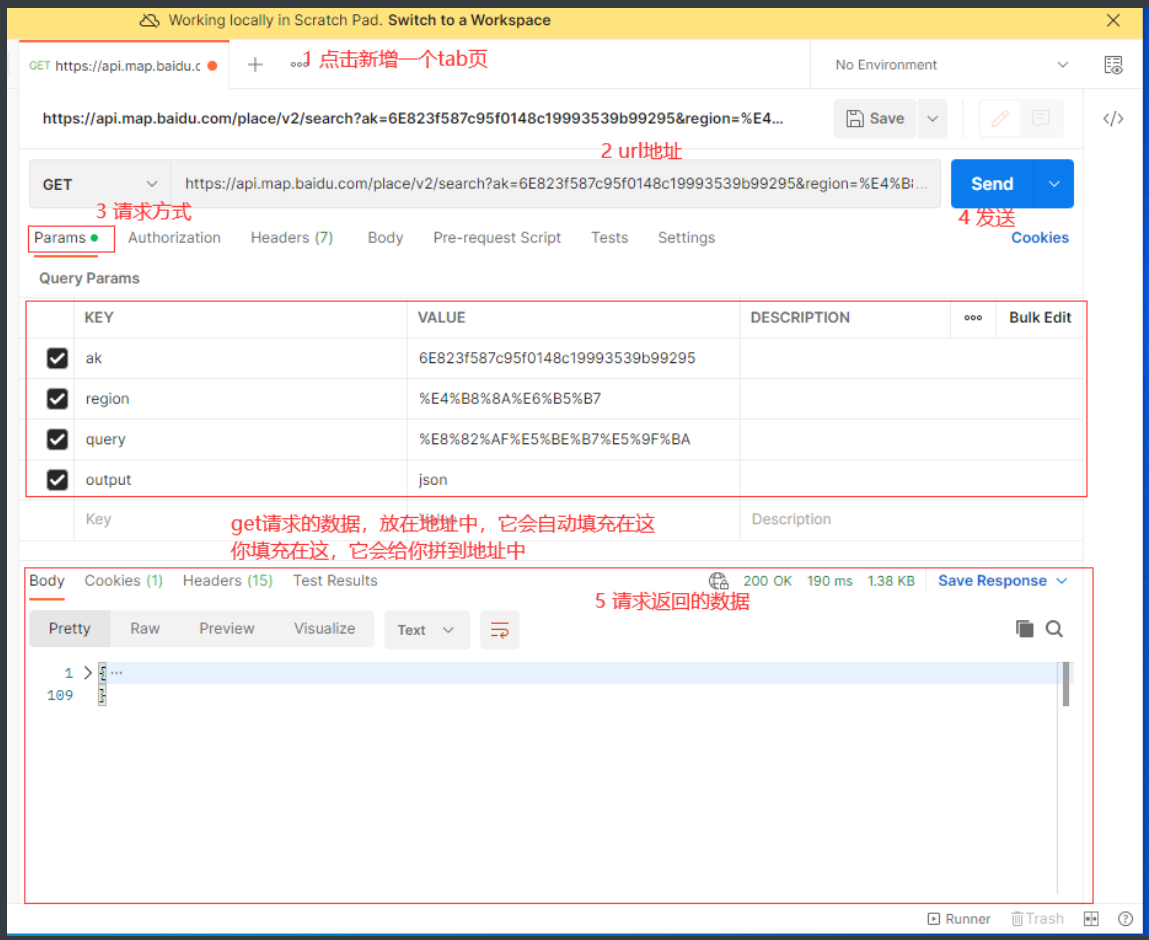Click the ak value cell
Screen dimensions: 1149x940
click(573, 358)
